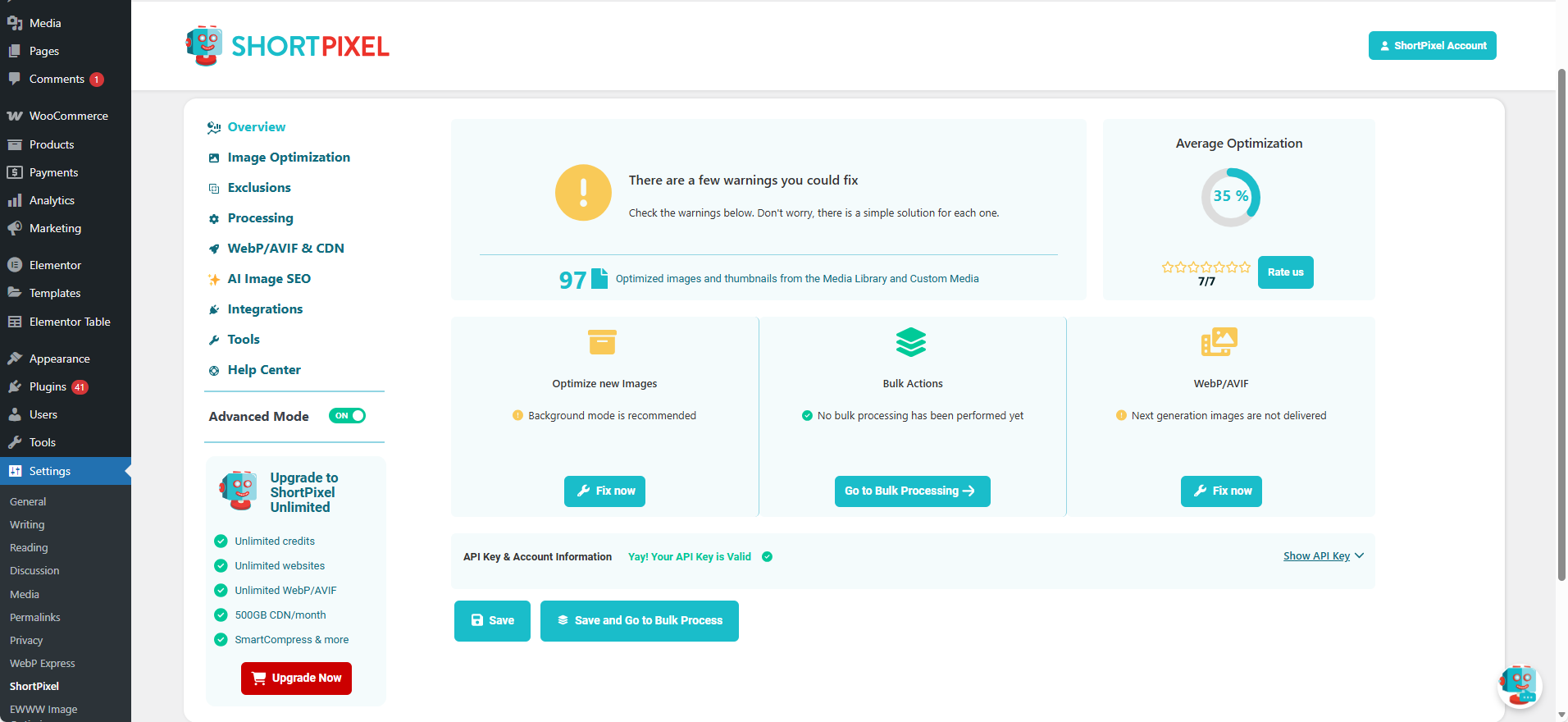This screenshot has height=722, width=1568.
Task: Click the Optimize new Images box icon
Action: pos(602,341)
